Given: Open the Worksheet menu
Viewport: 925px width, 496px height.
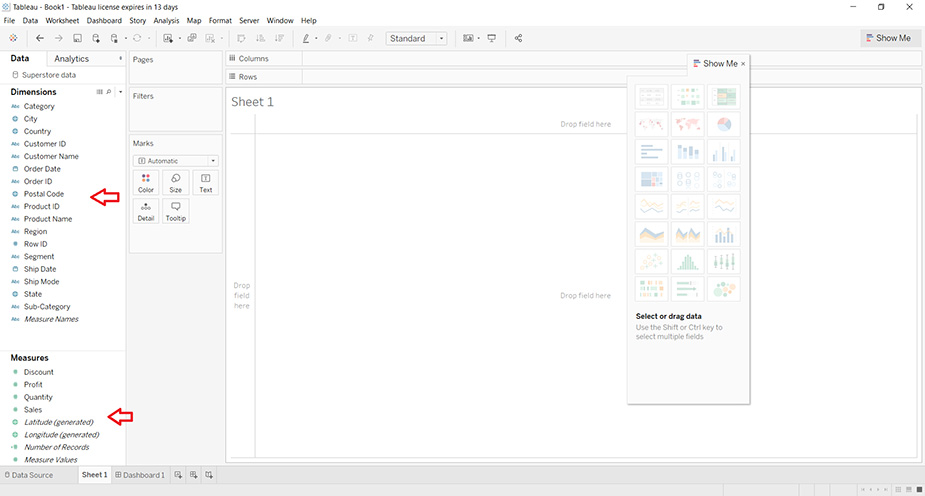Looking at the screenshot, I should coord(62,21).
